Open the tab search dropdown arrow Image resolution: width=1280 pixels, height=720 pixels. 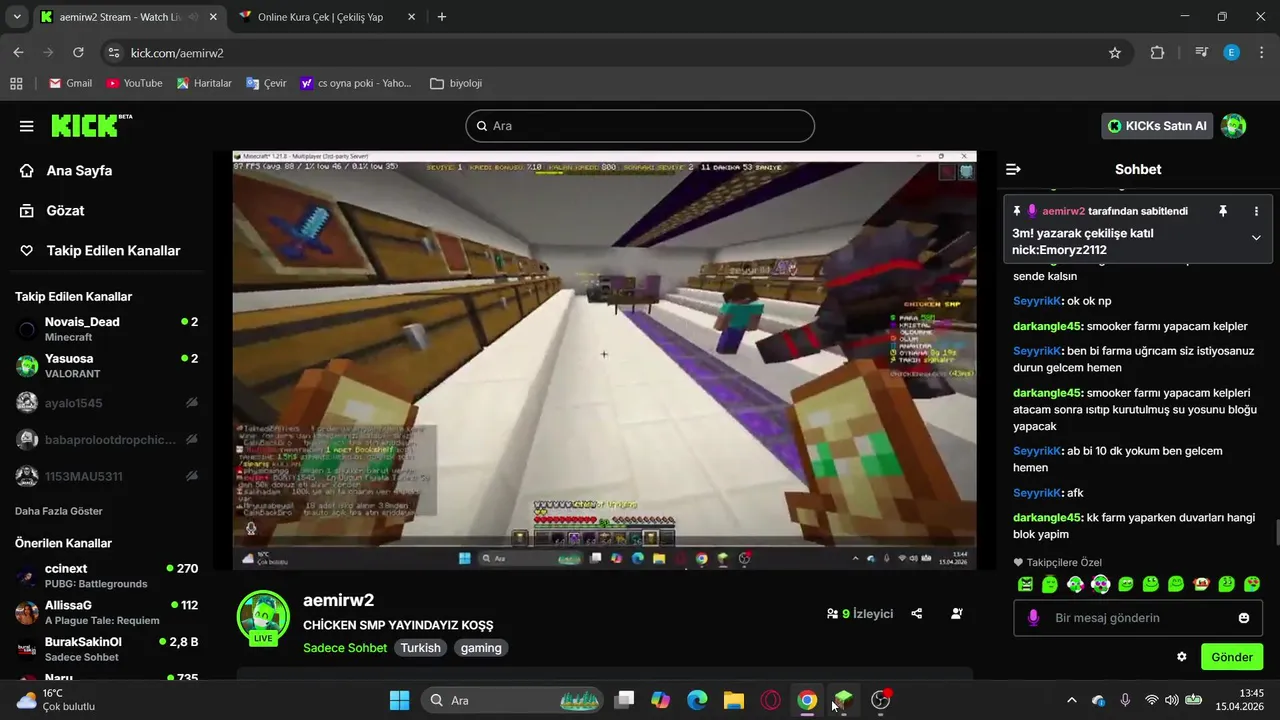(16, 17)
